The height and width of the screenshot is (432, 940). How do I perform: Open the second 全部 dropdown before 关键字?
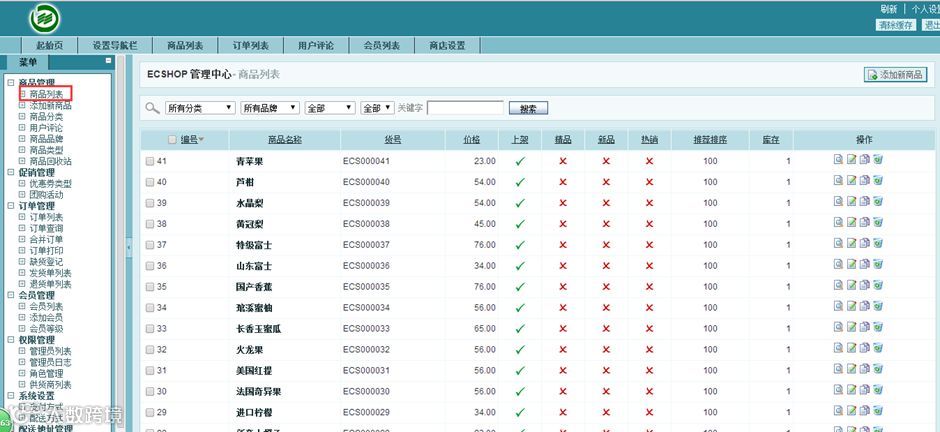pyautogui.click(x=378, y=108)
